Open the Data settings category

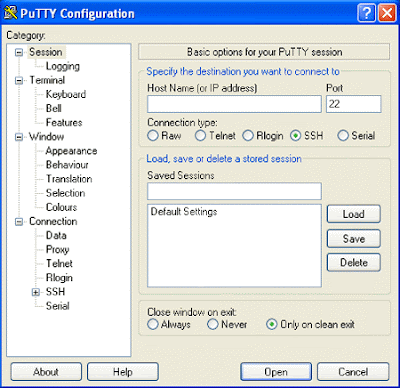[56, 235]
